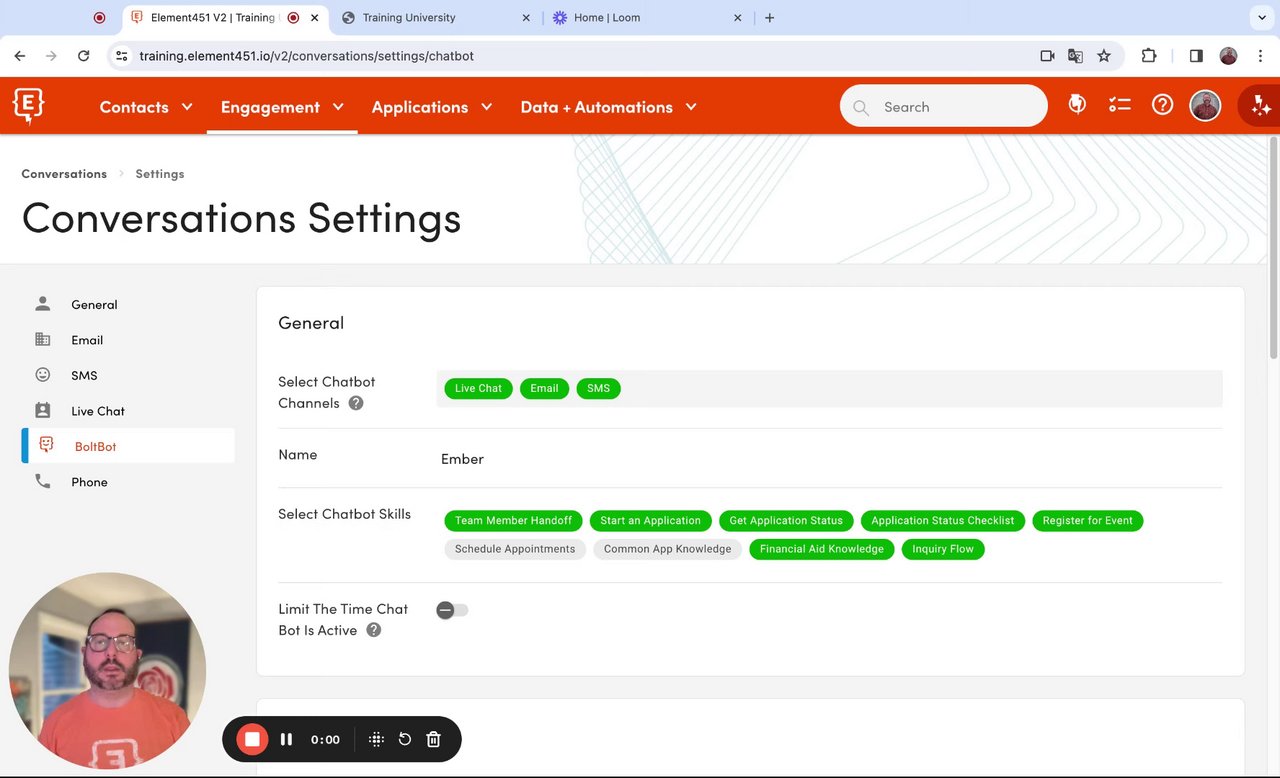Click the Email icon in sidebar
Screen dimensions: 1280x778
42,339
